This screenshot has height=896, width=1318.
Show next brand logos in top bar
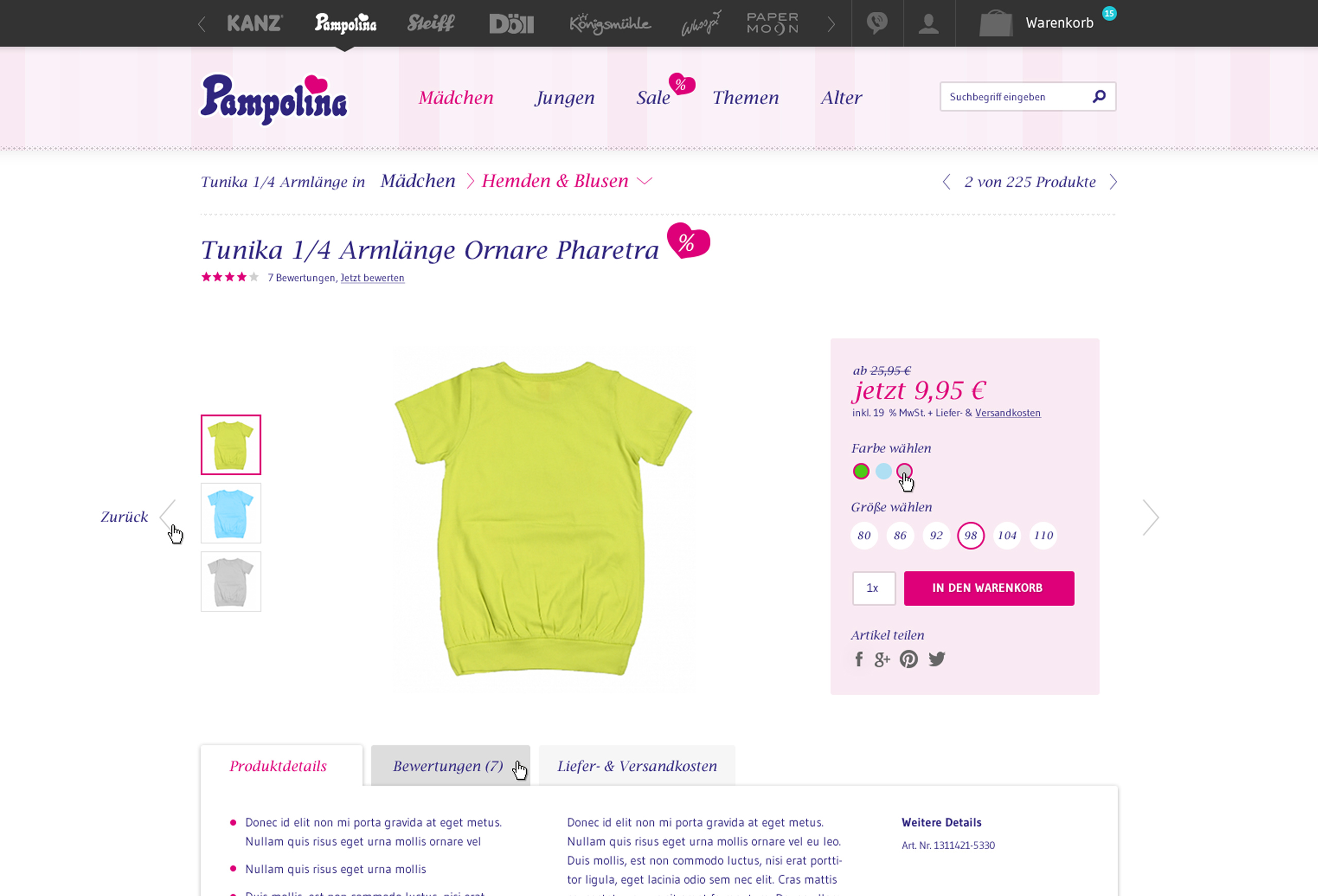point(831,24)
